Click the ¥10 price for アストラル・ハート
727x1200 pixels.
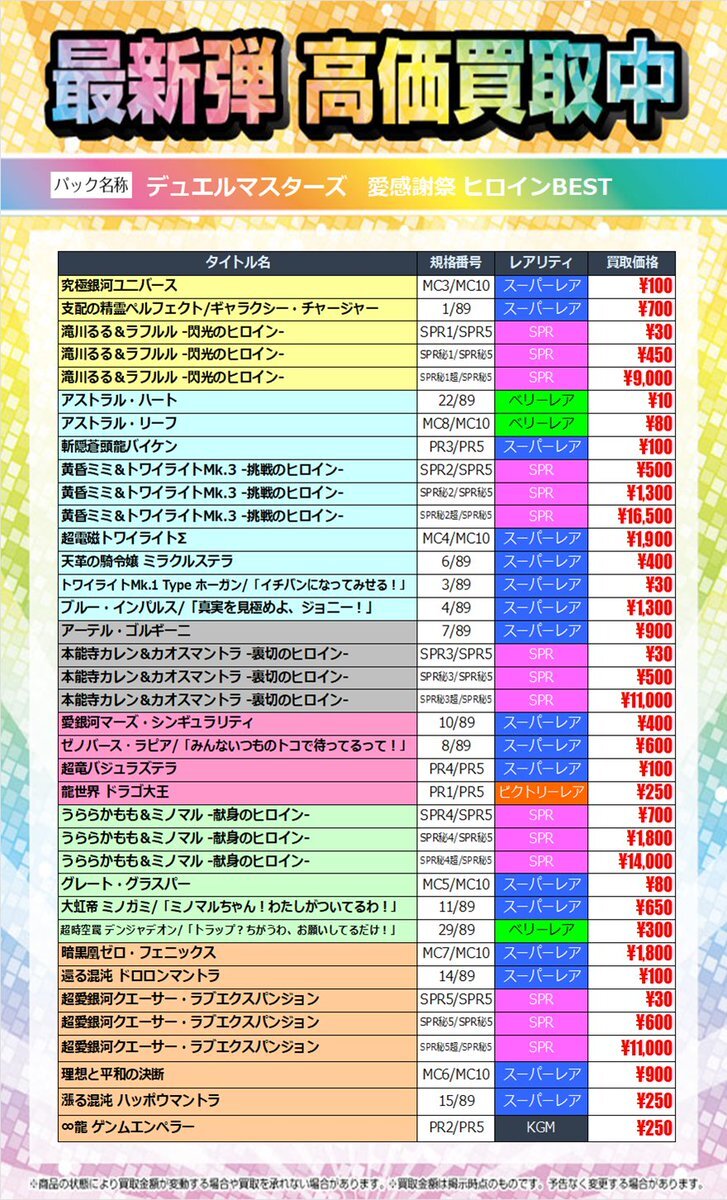[x=632, y=401]
